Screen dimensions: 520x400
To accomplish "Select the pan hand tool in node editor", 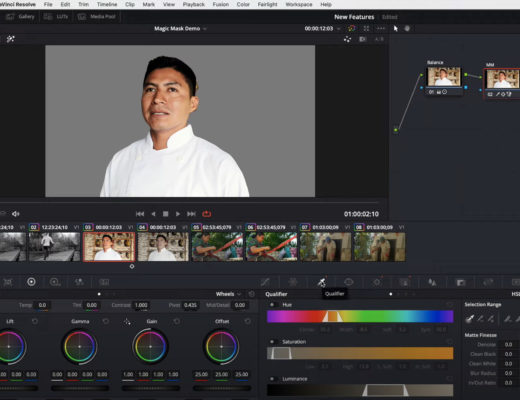I will 407,28.
